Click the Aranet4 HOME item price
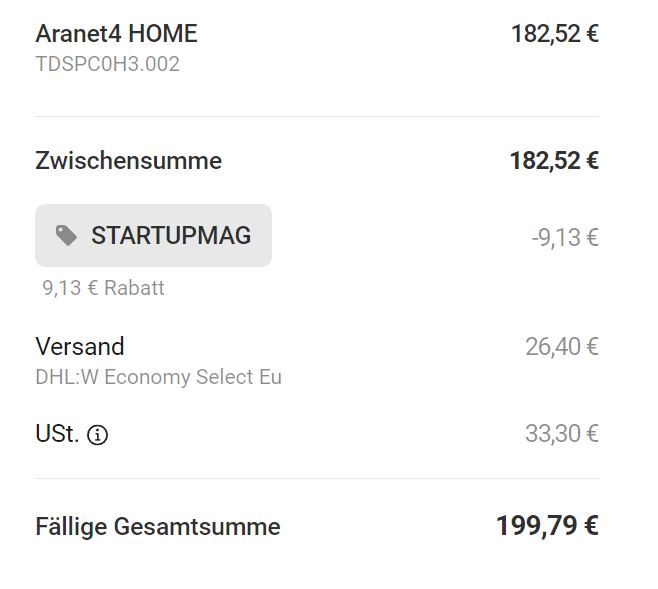The image size is (658, 589). tap(555, 34)
